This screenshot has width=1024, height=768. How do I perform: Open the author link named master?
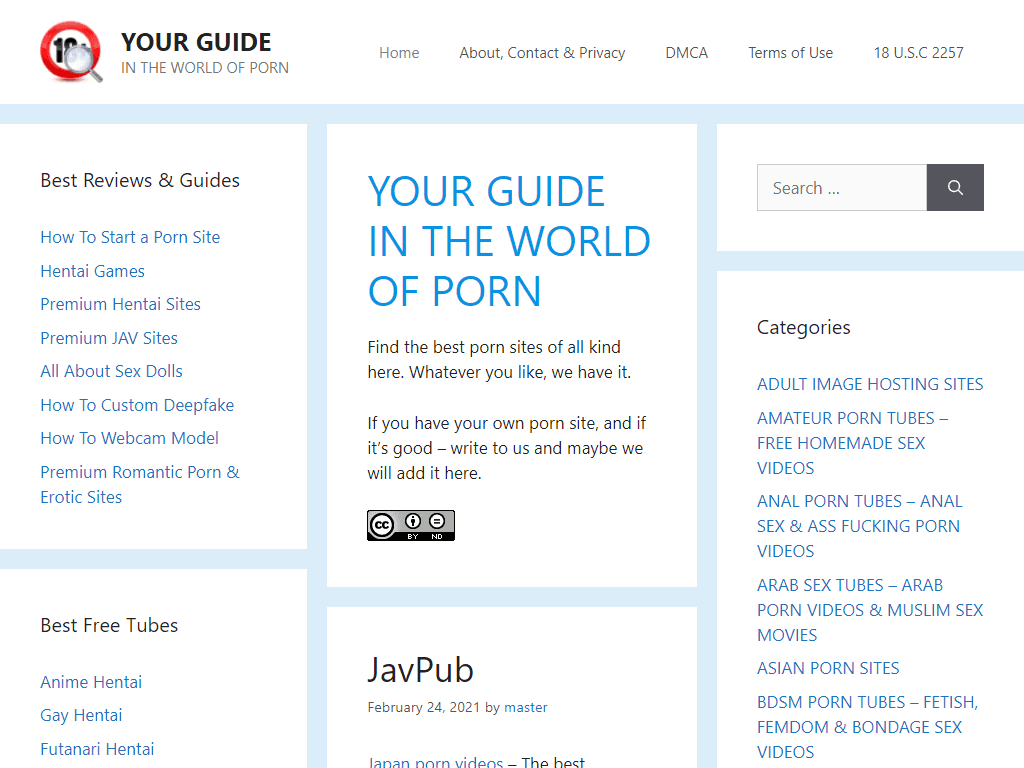pyautogui.click(x=526, y=707)
